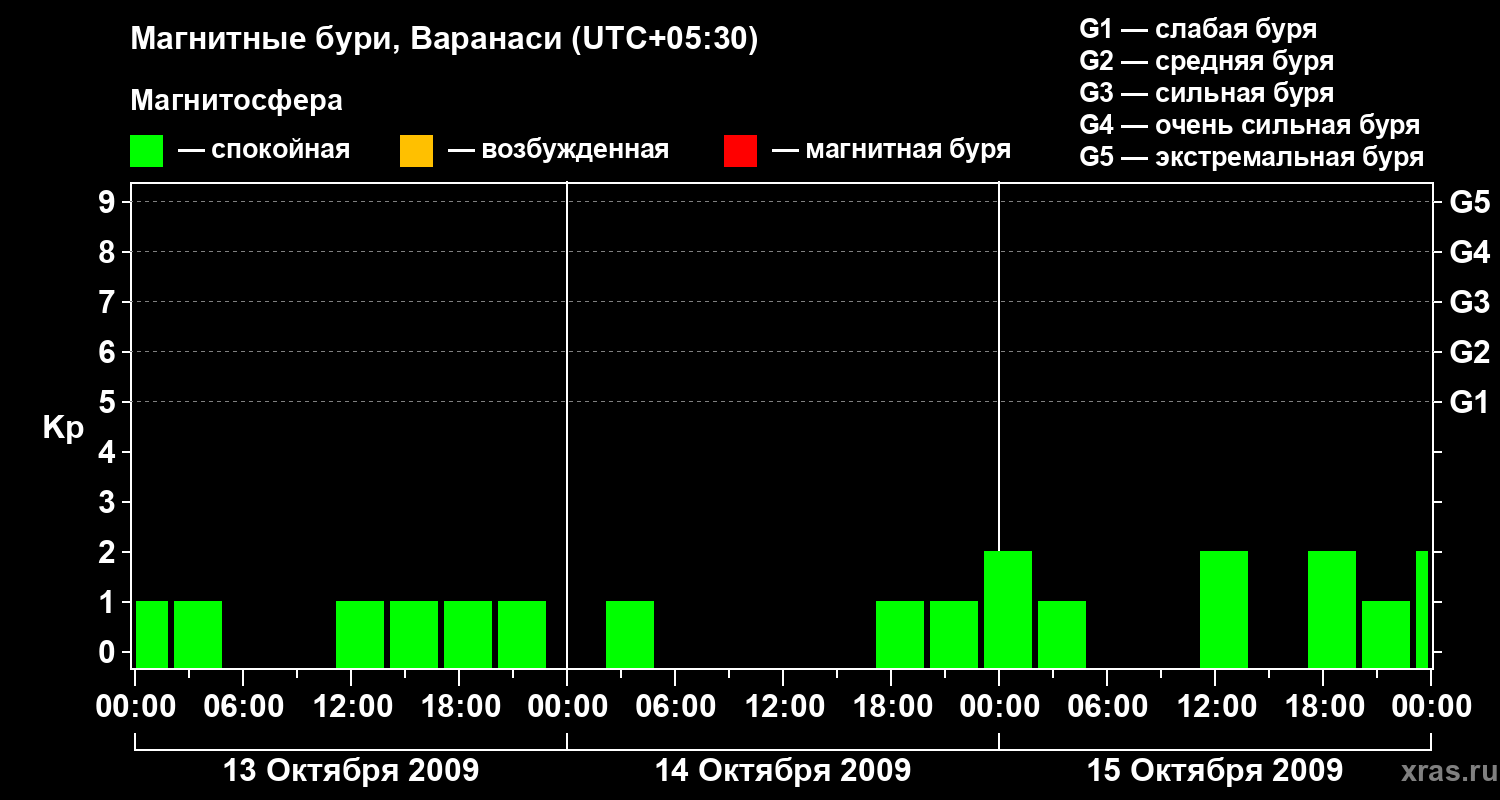Image resolution: width=1500 pixels, height=800 pixels.
Task: Click the '— магнитная буря' legend label
Action: [x=891, y=150]
